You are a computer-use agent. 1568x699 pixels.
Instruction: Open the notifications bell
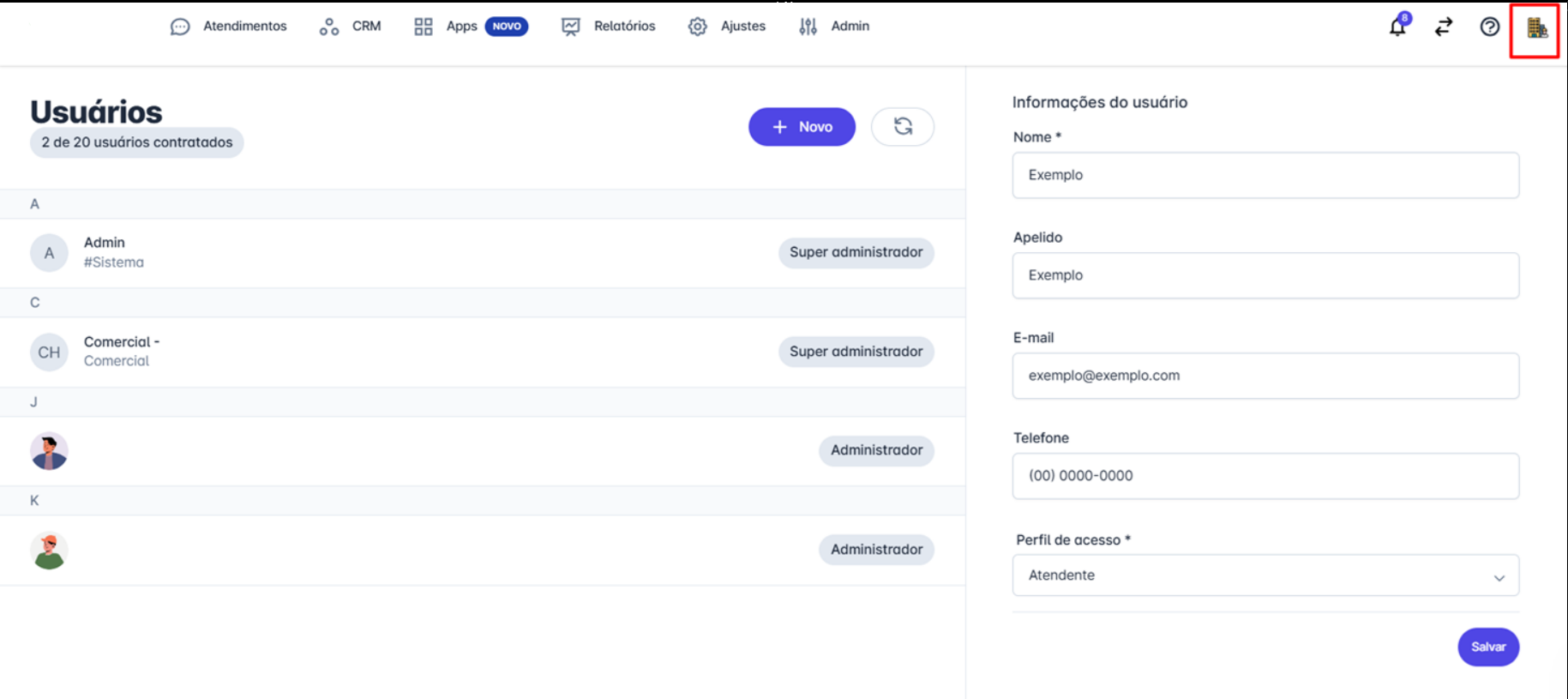point(1397,27)
